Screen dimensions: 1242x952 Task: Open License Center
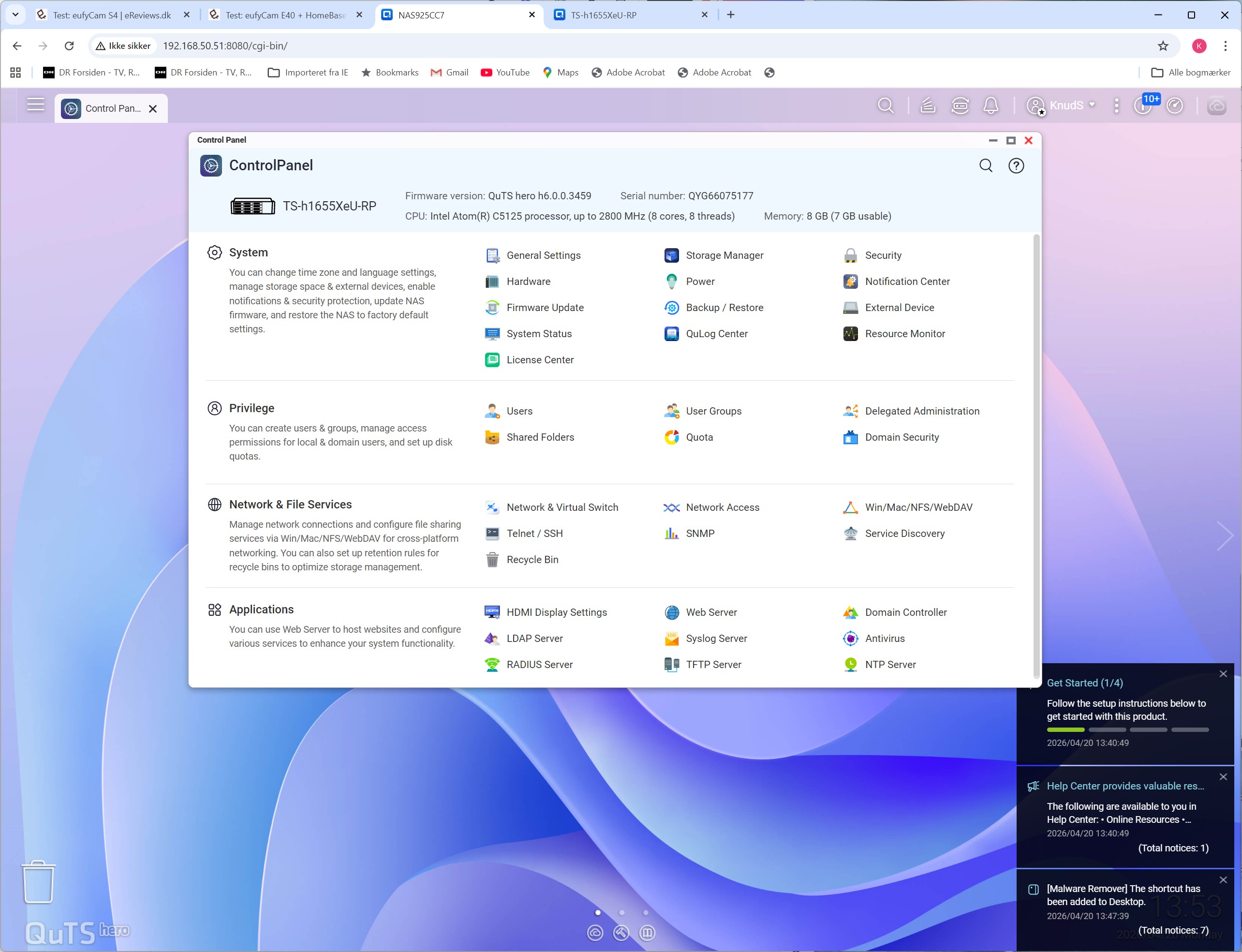coord(529,360)
